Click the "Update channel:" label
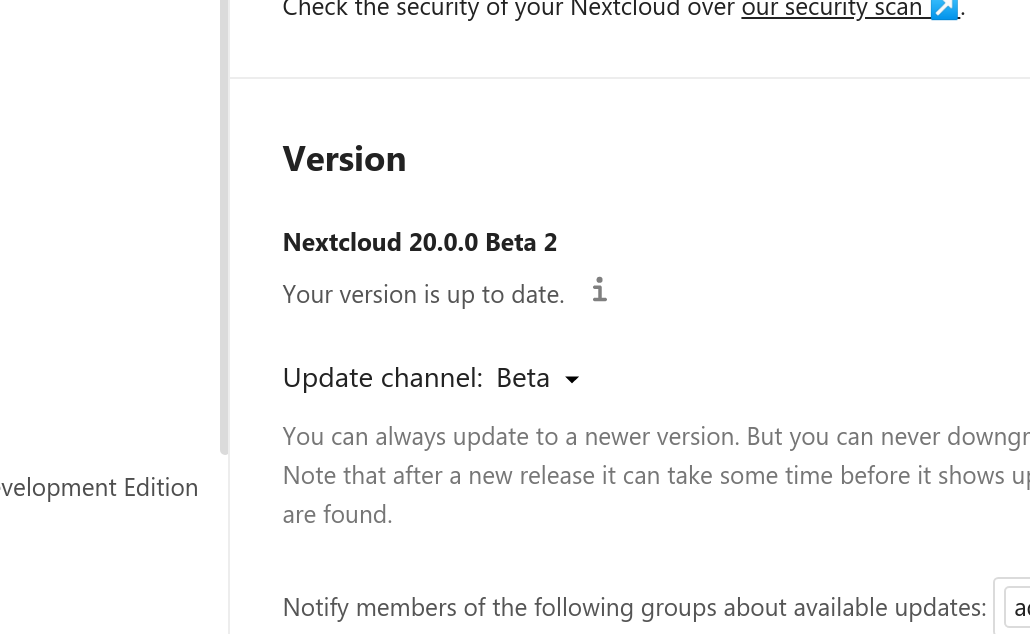The height and width of the screenshot is (634, 1030). point(383,378)
